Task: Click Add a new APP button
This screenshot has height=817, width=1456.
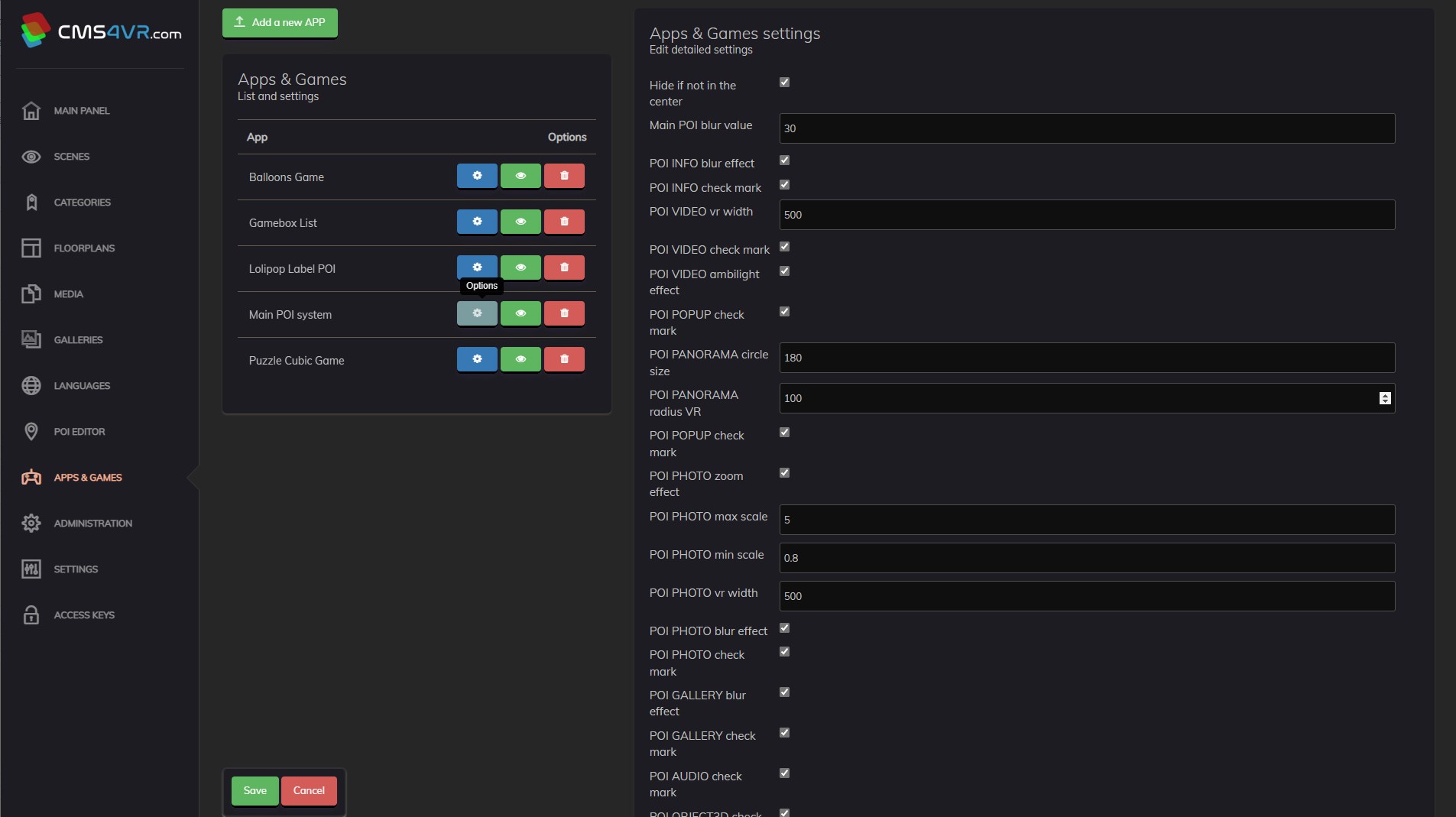Action: tap(280, 22)
